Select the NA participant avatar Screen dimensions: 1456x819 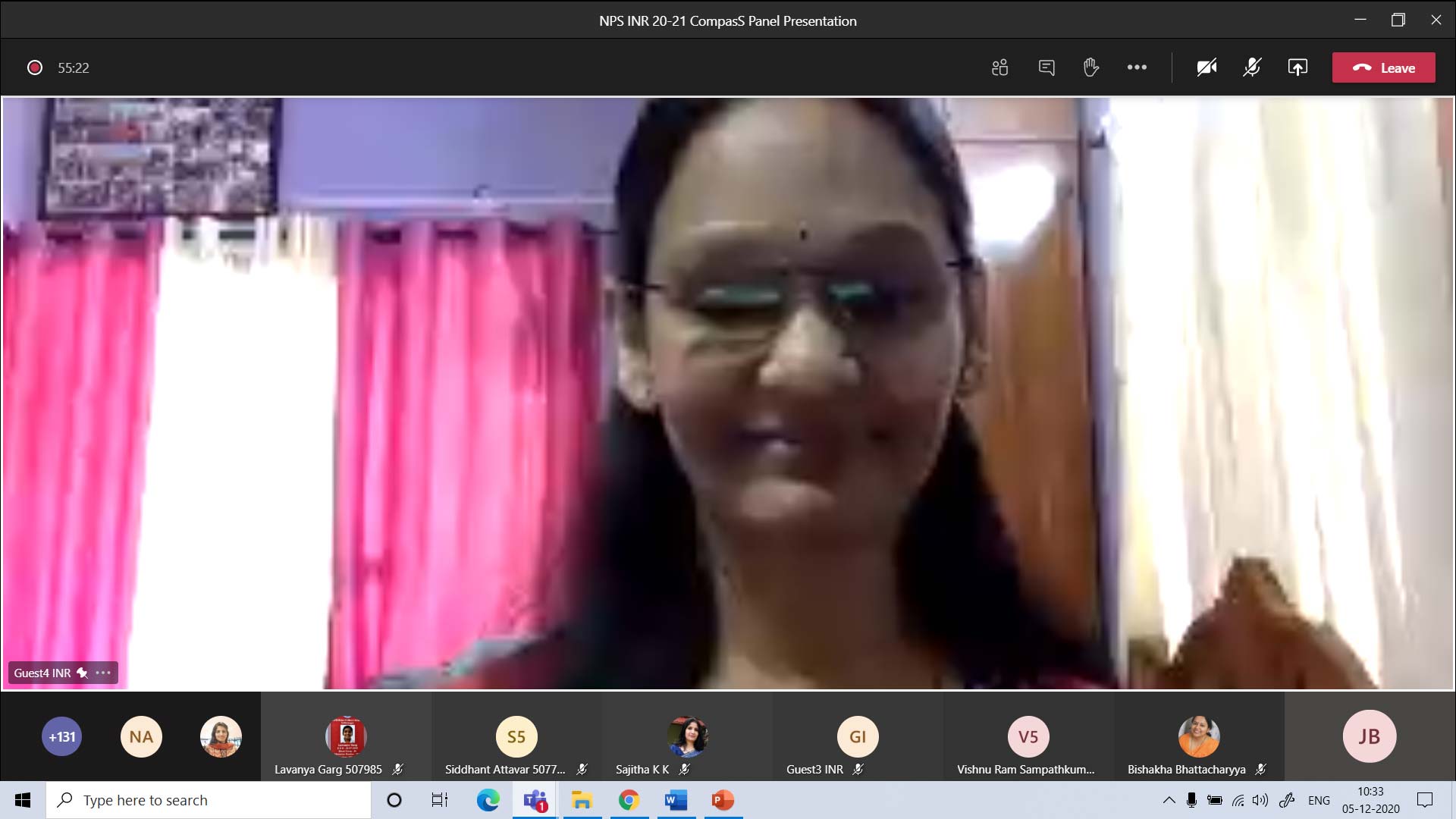(141, 736)
